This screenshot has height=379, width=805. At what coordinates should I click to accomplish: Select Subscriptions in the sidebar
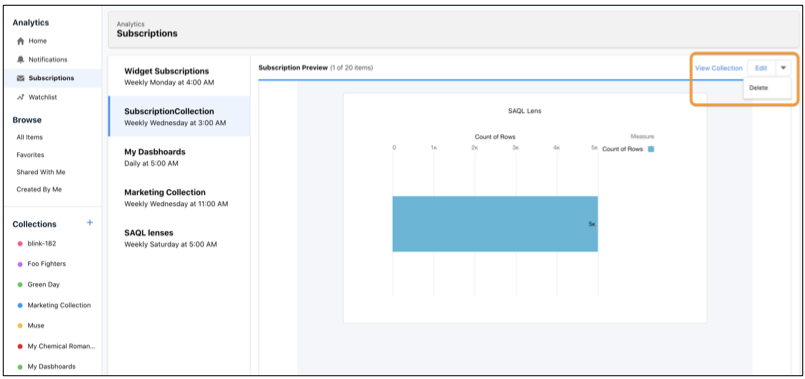[53, 78]
